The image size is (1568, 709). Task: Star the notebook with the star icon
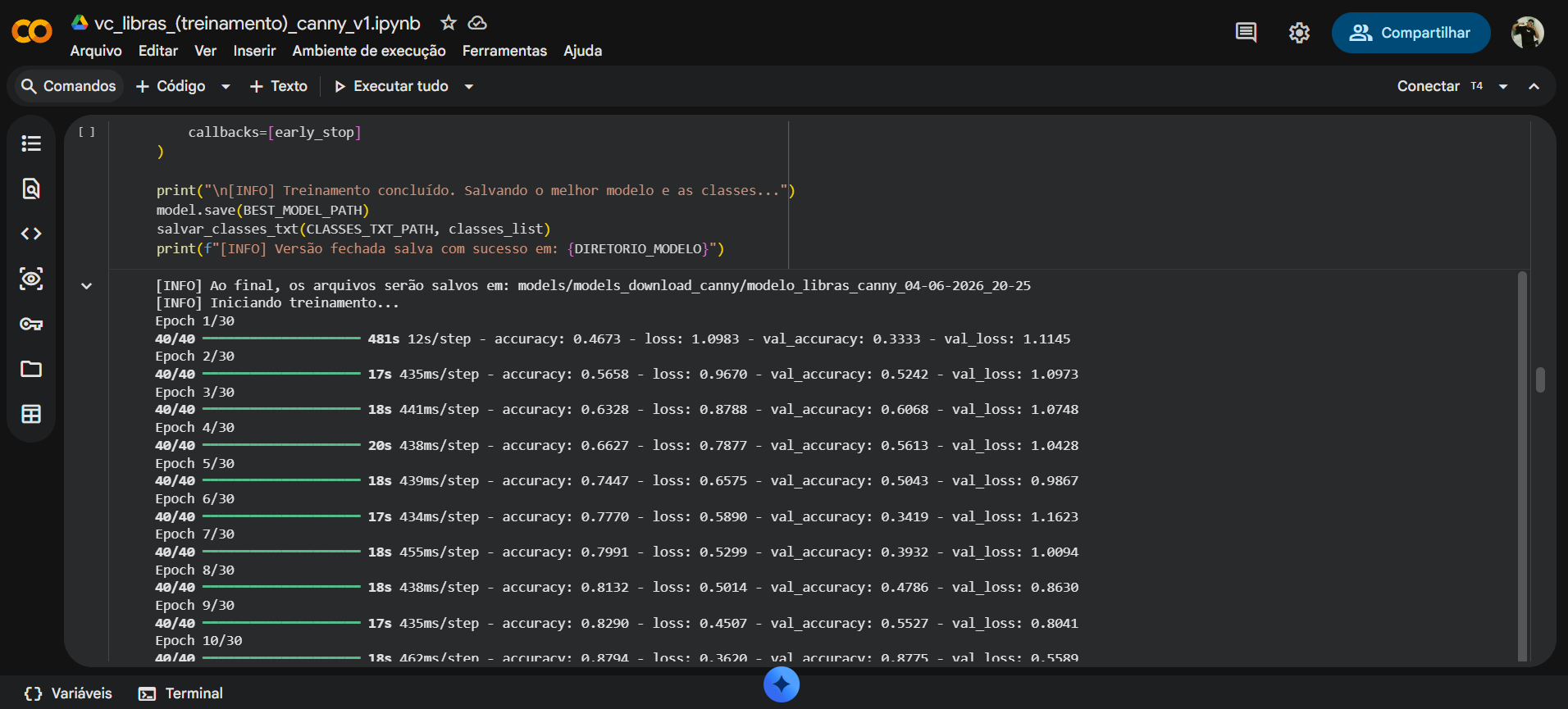(448, 23)
